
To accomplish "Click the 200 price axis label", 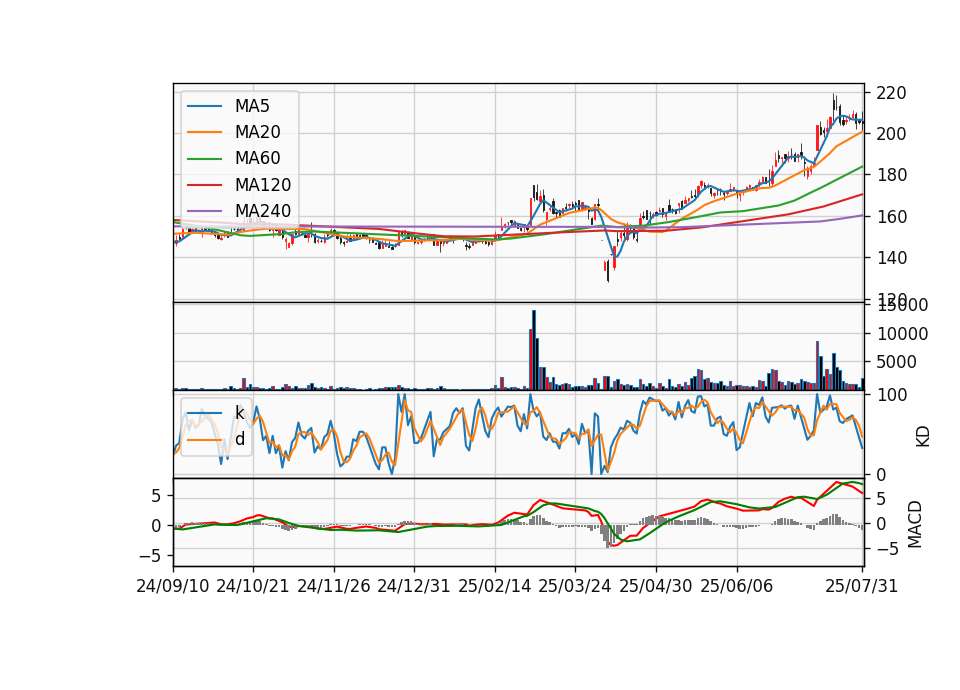I will [x=891, y=134].
